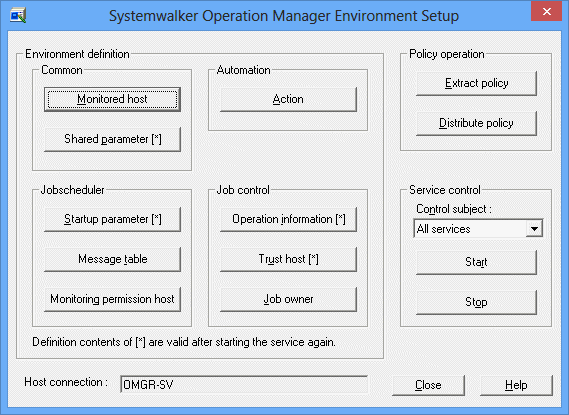
Task: Click the Host connection field OMGR-SV
Action: click(244, 385)
